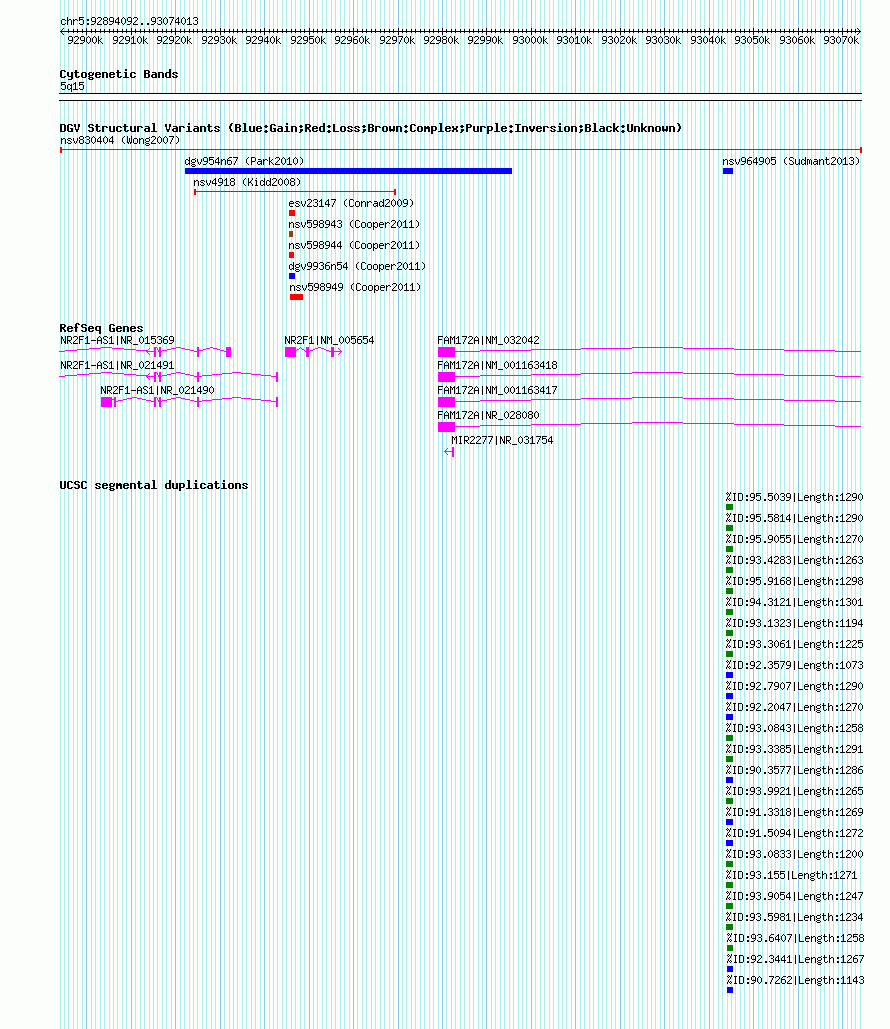Select duplication %ID:90.7262|Length:1143

click(x=795, y=980)
